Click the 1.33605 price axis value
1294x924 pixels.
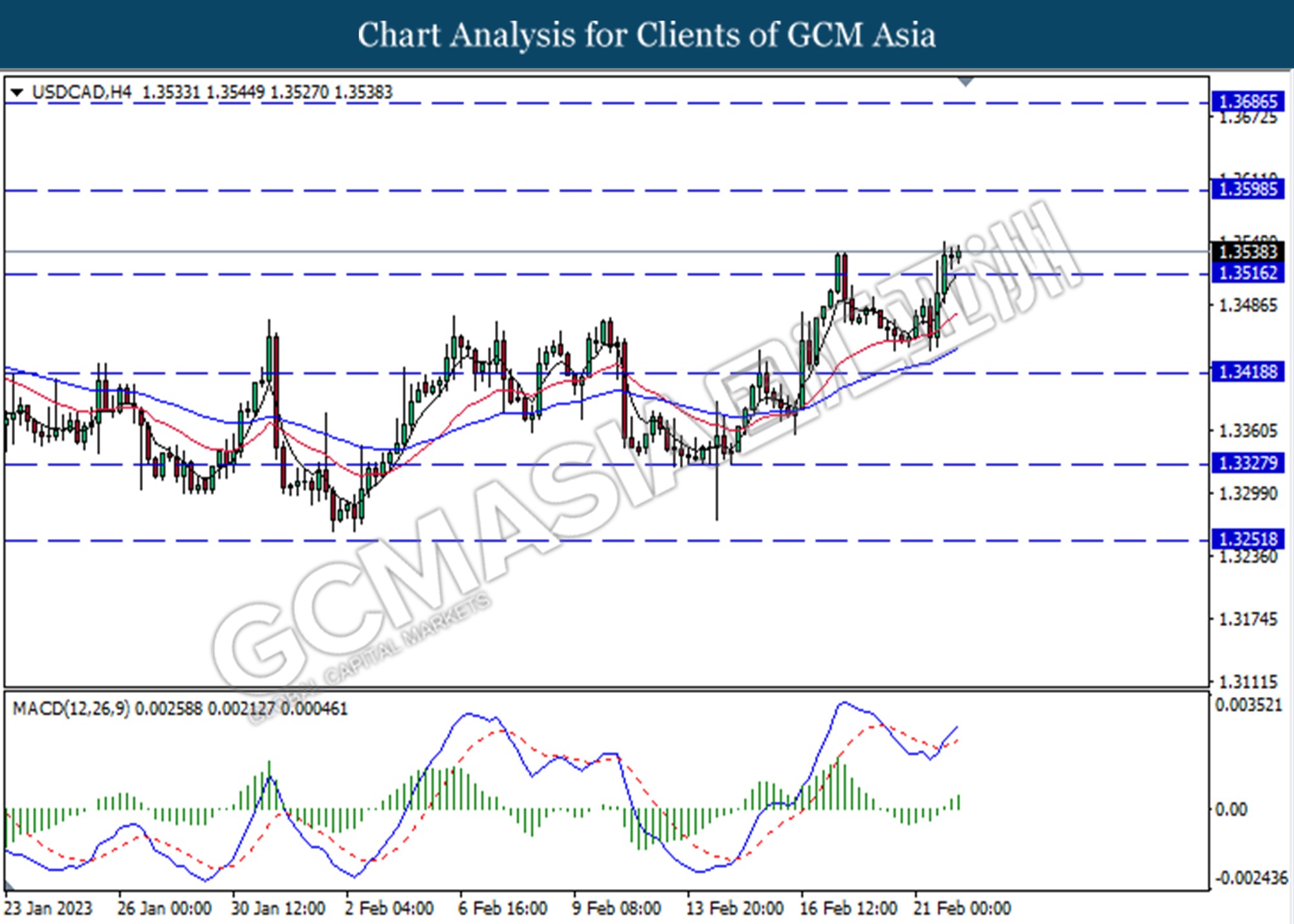coord(1248,431)
